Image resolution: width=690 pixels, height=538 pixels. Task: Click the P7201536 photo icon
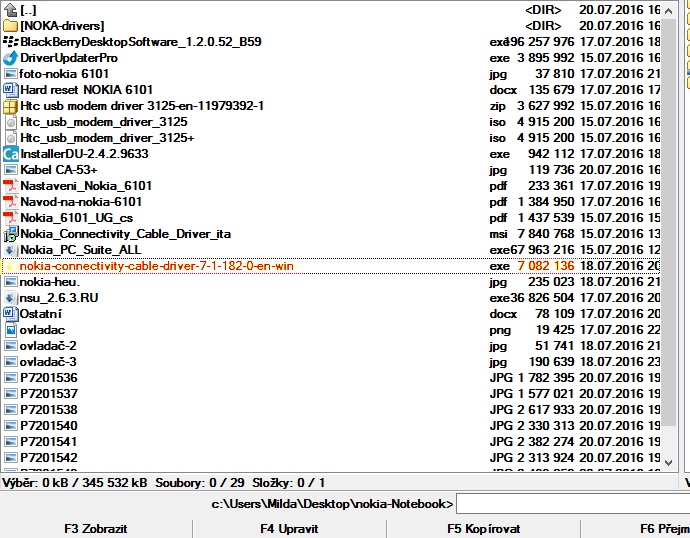coord(10,378)
